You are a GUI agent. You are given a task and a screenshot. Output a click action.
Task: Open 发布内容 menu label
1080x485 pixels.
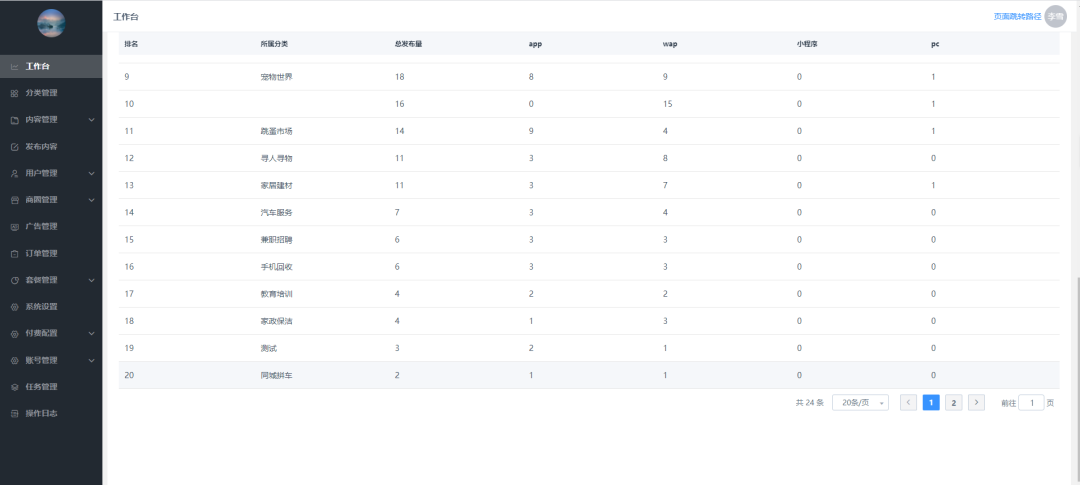(x=41, y=147)
